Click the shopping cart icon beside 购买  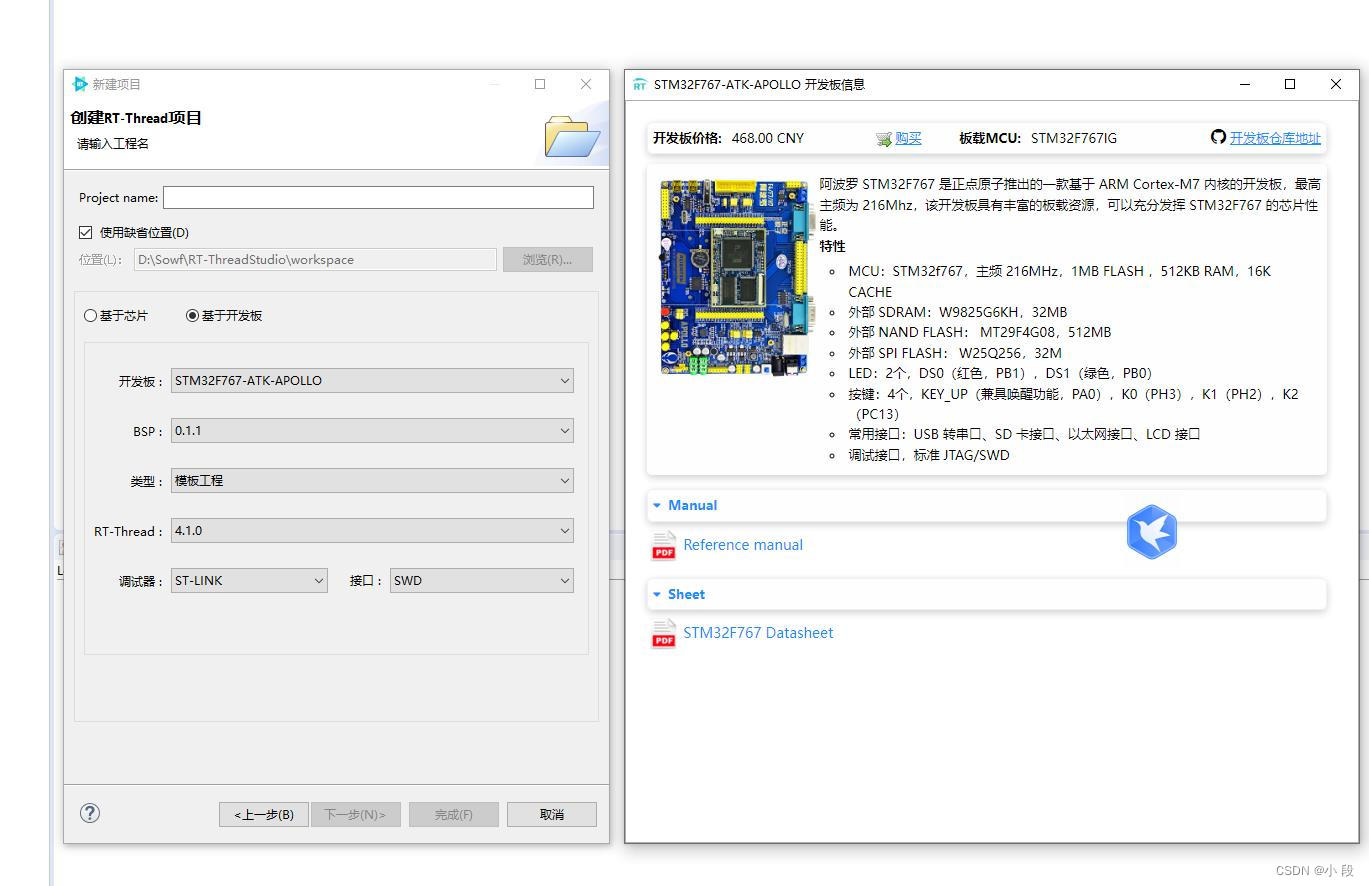pyautogui.click(x=883, y=139)
